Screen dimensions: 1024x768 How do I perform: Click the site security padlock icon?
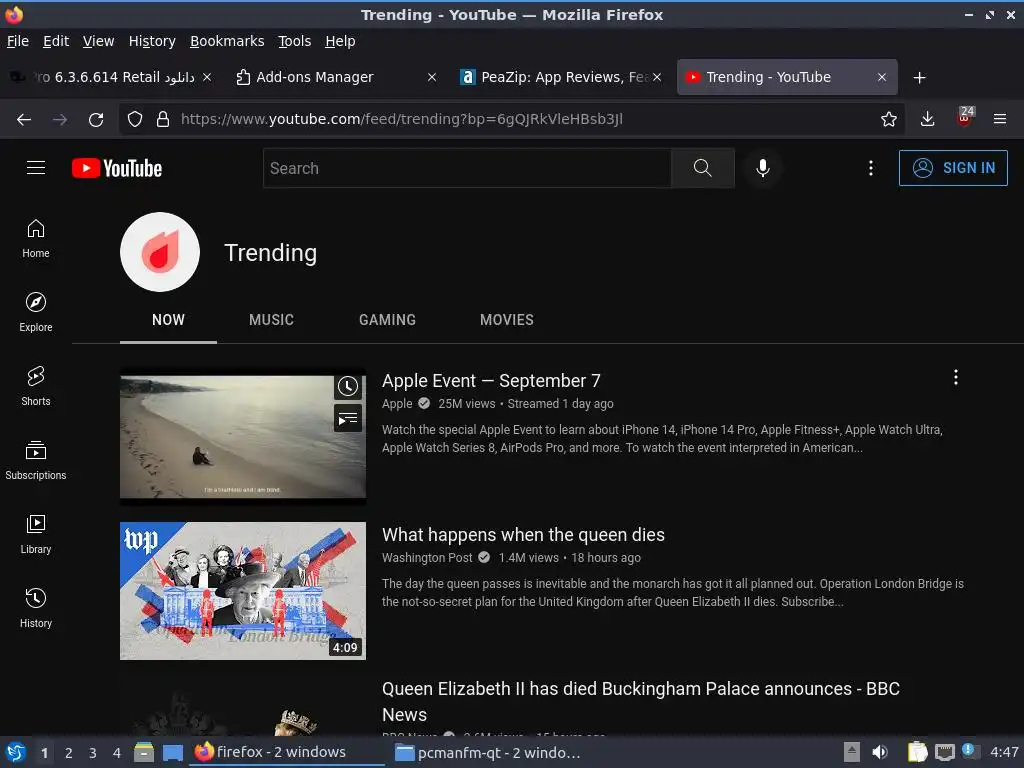coord(163,119)
